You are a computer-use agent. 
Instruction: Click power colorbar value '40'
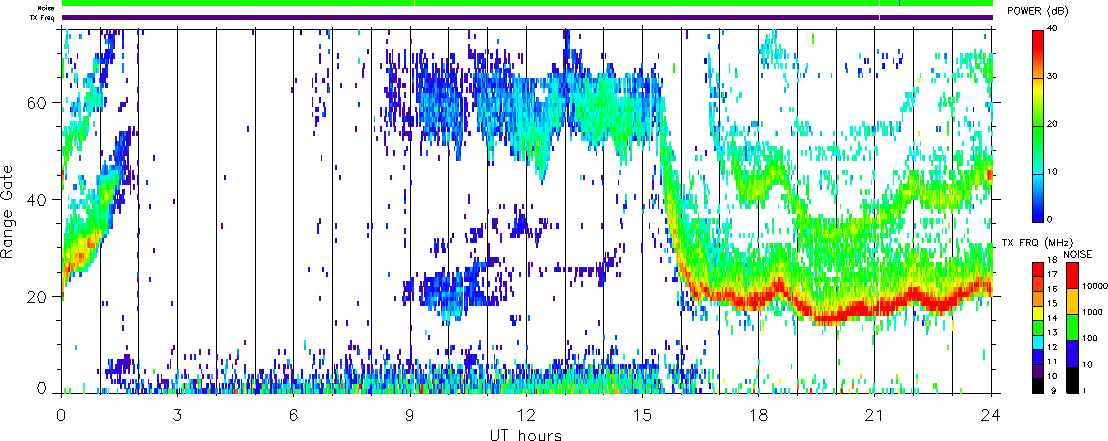click(x=1054, y=29)
